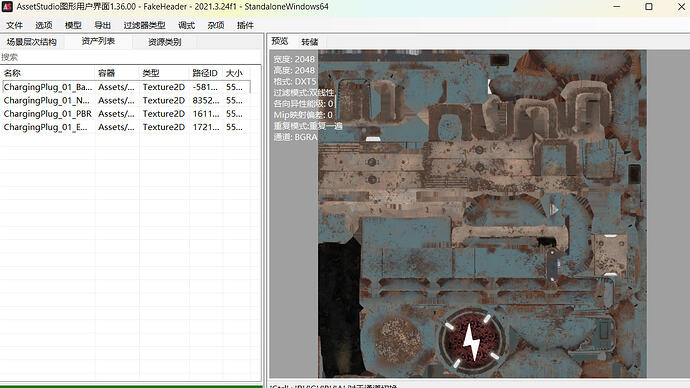This screenshot has width=690, height=388.
Task: Click the AssetStudio app icon in title bar
Action: (7, 7)
